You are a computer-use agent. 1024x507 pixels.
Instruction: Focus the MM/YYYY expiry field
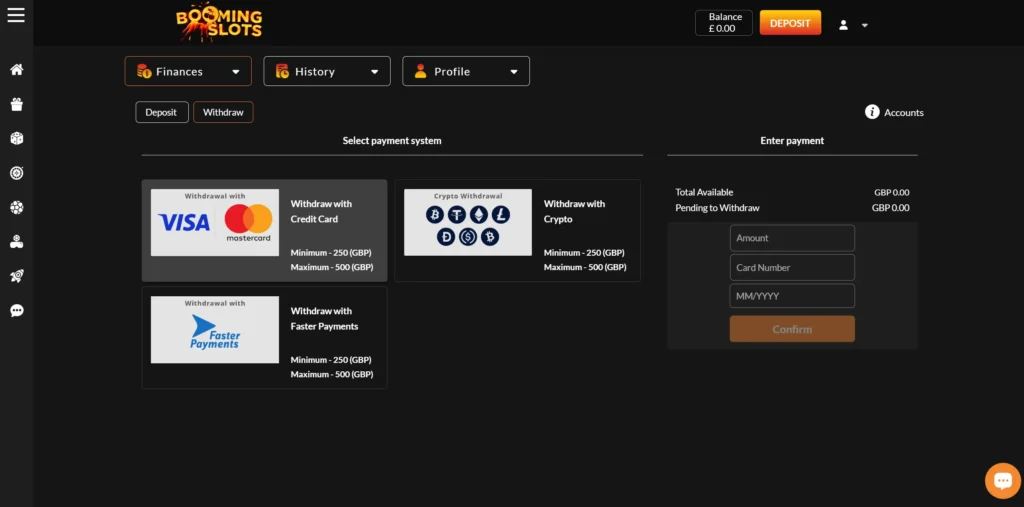click(792, 296)
